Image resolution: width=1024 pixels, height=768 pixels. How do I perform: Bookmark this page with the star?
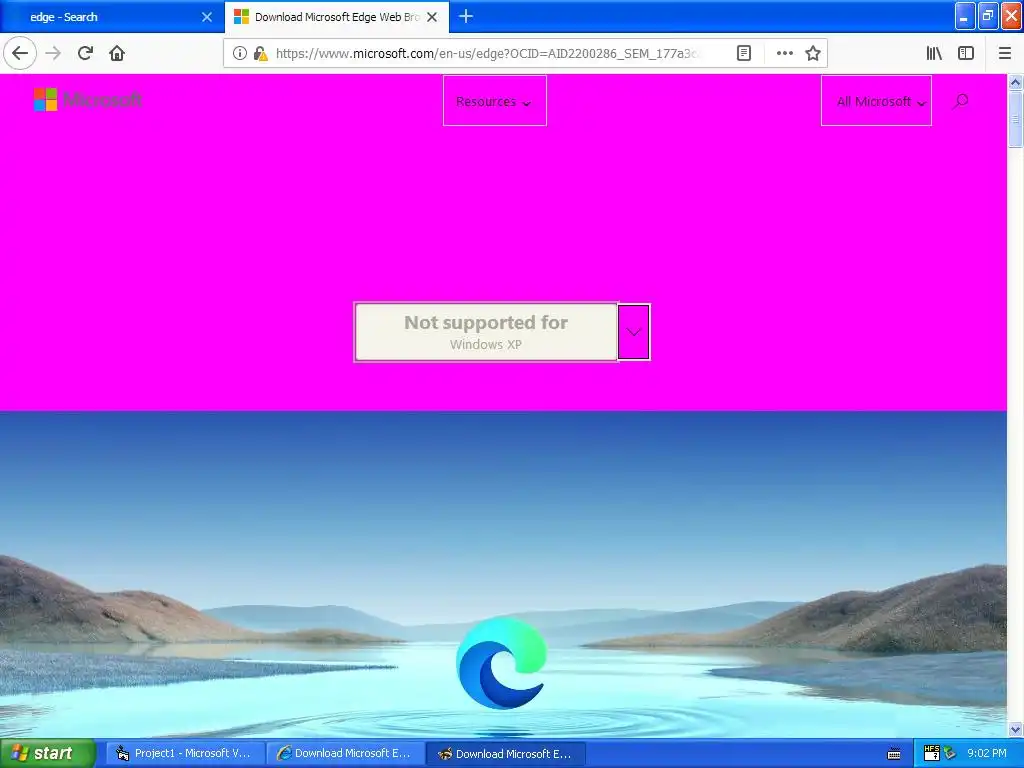click(812, 54)
